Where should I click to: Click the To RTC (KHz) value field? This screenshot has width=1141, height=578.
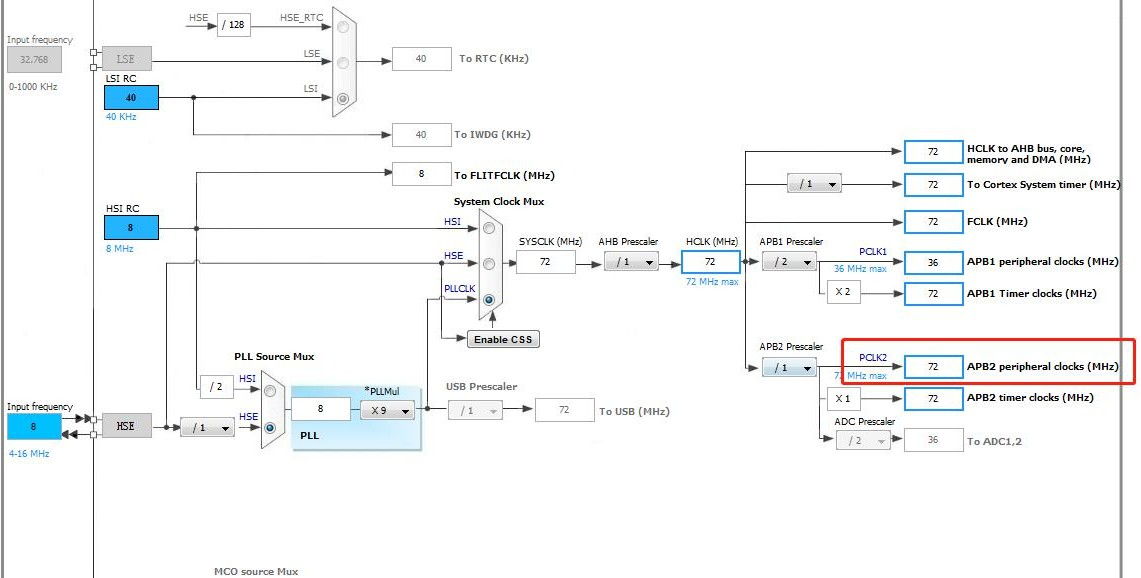(421, 59)
